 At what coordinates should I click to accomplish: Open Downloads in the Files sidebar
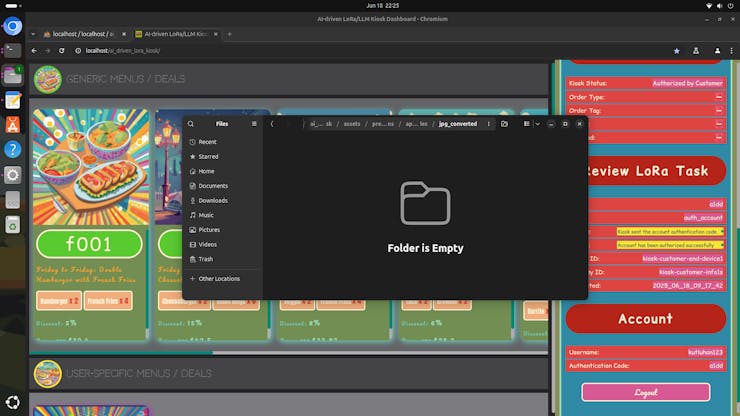click(x=212, y=200)
